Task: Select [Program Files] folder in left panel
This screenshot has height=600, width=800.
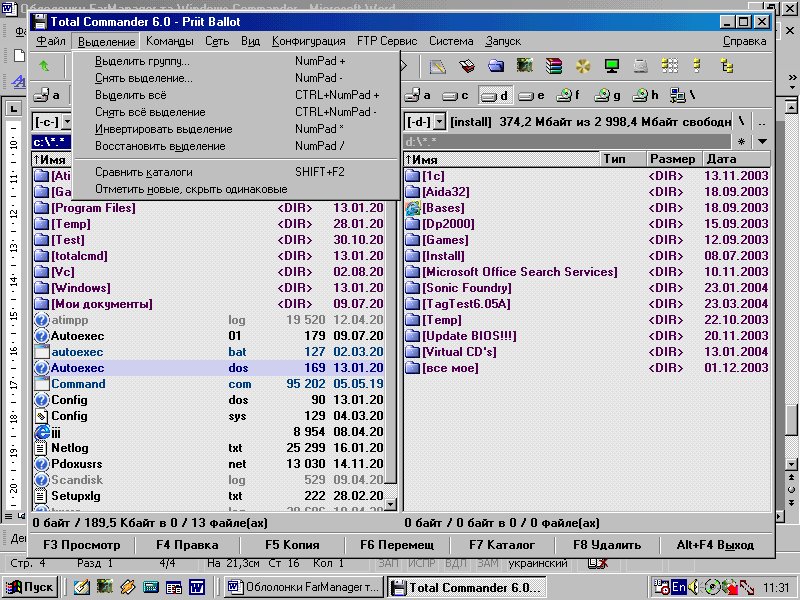Action: (209, 208)
